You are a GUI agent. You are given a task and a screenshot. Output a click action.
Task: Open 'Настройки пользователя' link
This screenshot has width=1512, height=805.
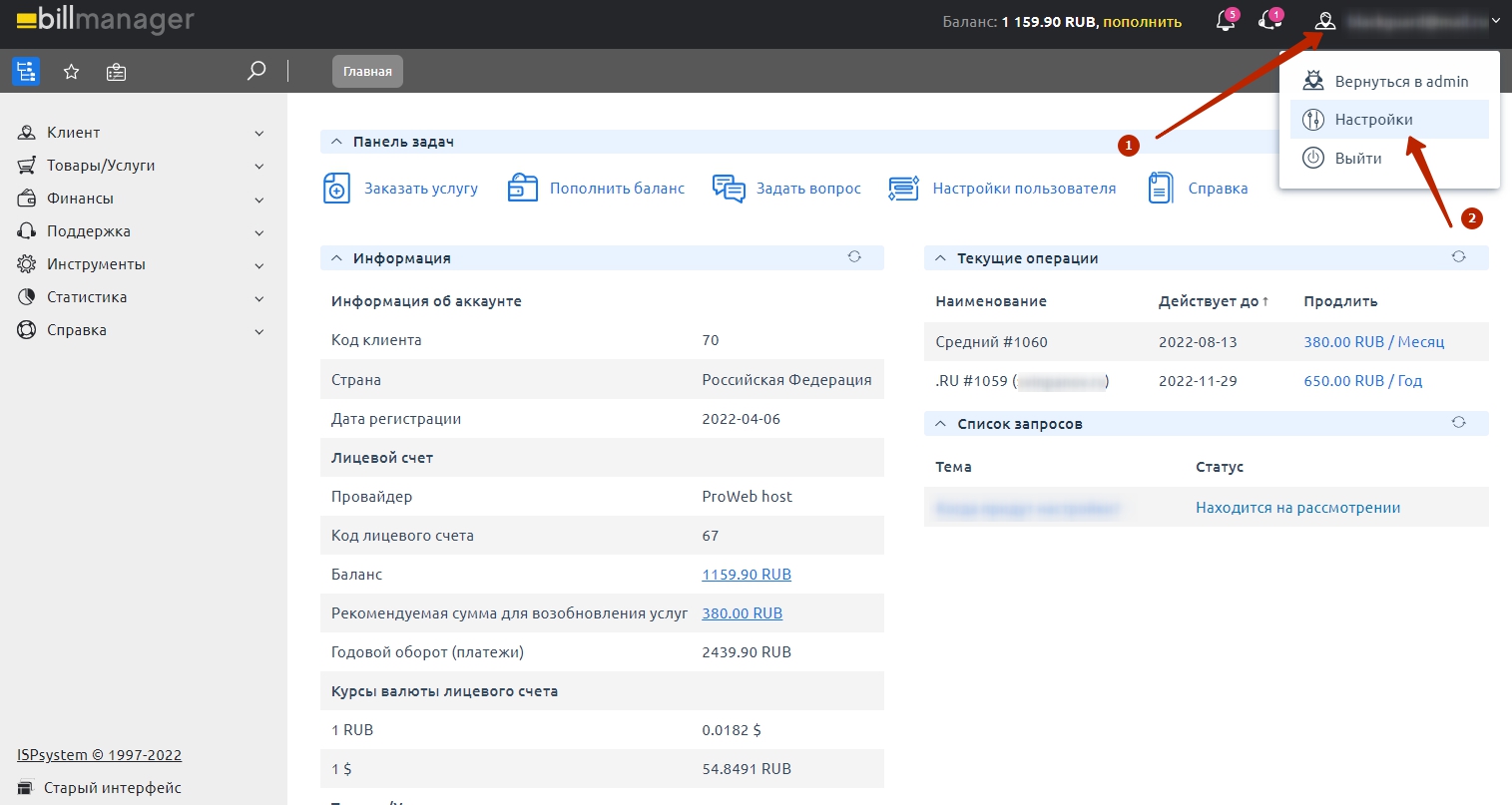pyautogui.click(x=1024, y=189)
